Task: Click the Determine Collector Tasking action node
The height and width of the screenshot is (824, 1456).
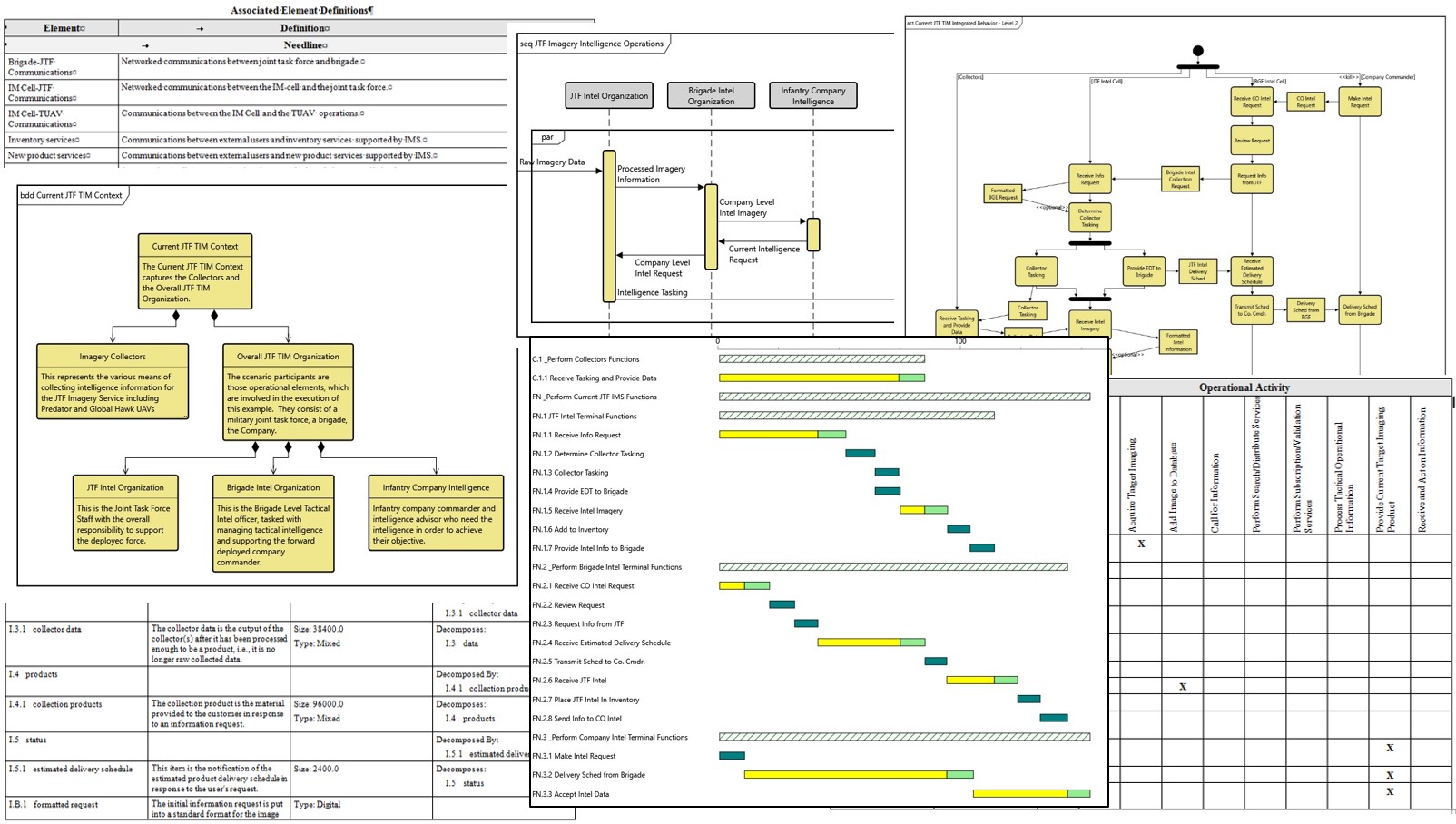Action: (1089, 218)
